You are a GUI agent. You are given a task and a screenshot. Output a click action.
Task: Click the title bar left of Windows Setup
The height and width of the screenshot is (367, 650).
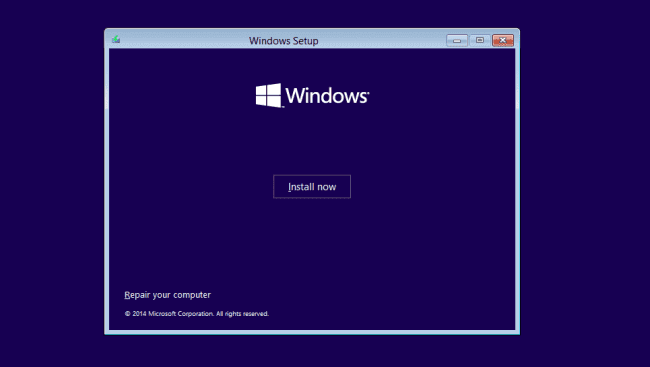pos(182,40)
